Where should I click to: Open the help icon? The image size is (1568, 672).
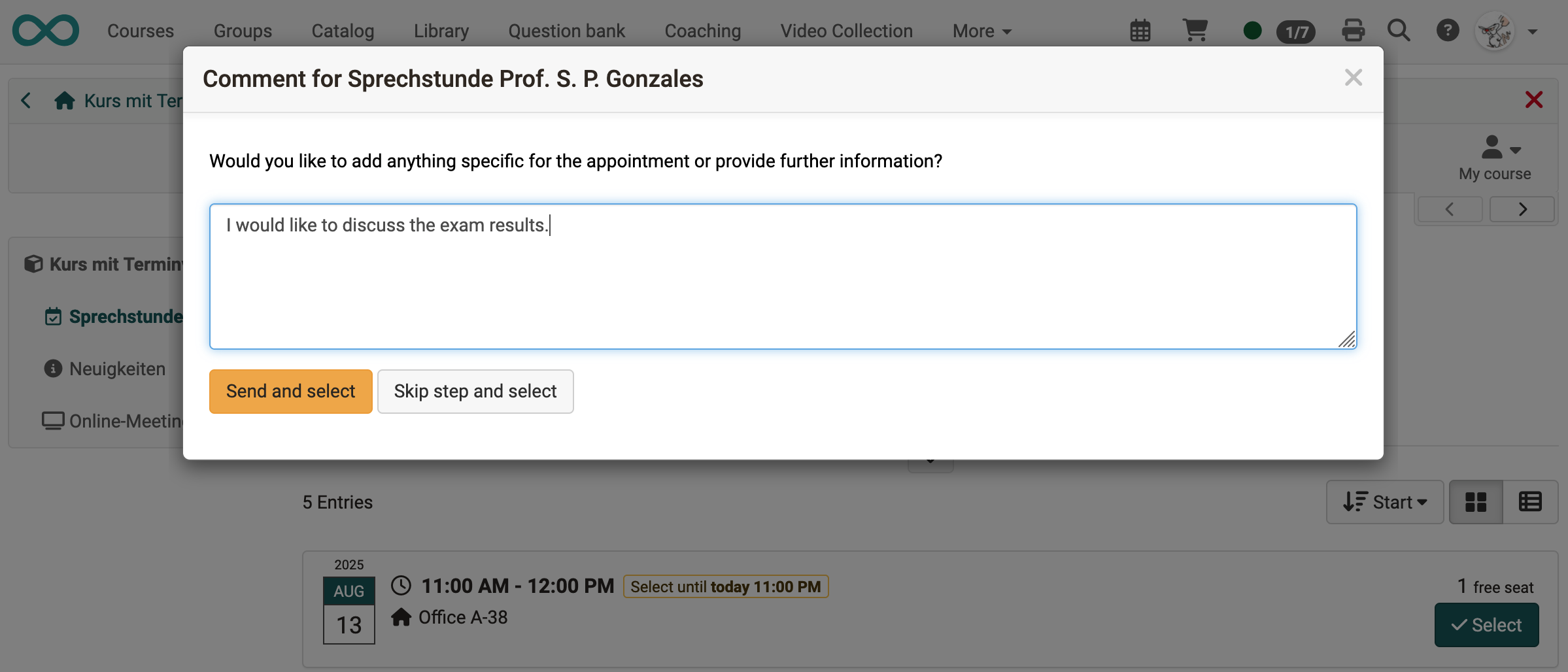(x=1448, y=30)
